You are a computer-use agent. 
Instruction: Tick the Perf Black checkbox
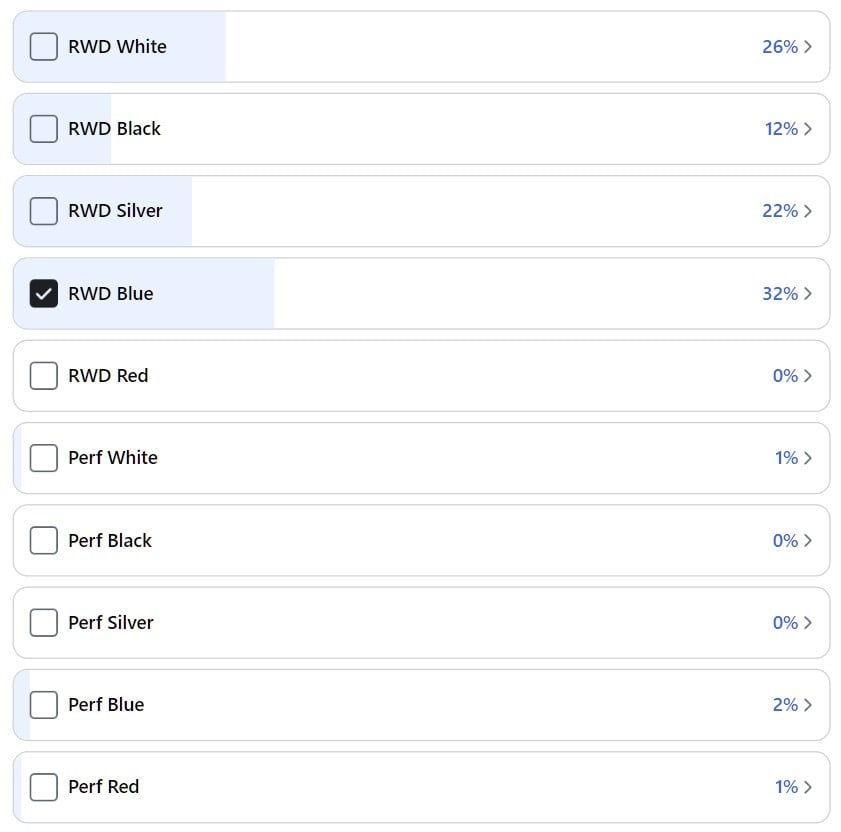[44, 540]
